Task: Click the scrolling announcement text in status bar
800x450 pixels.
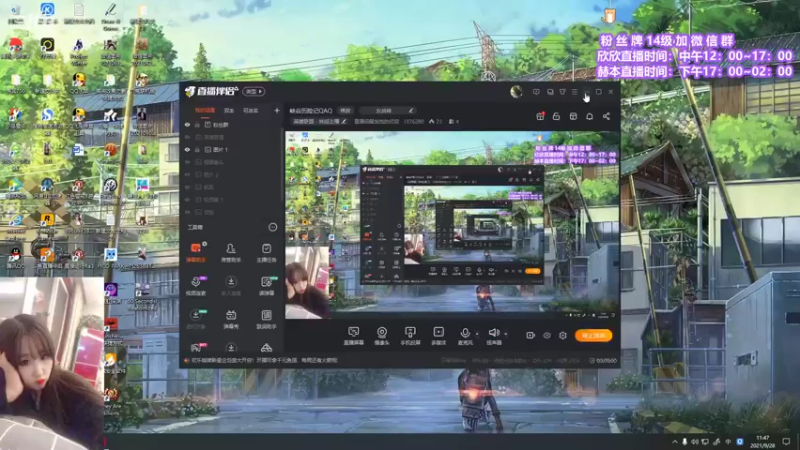Action: point(264,360)
